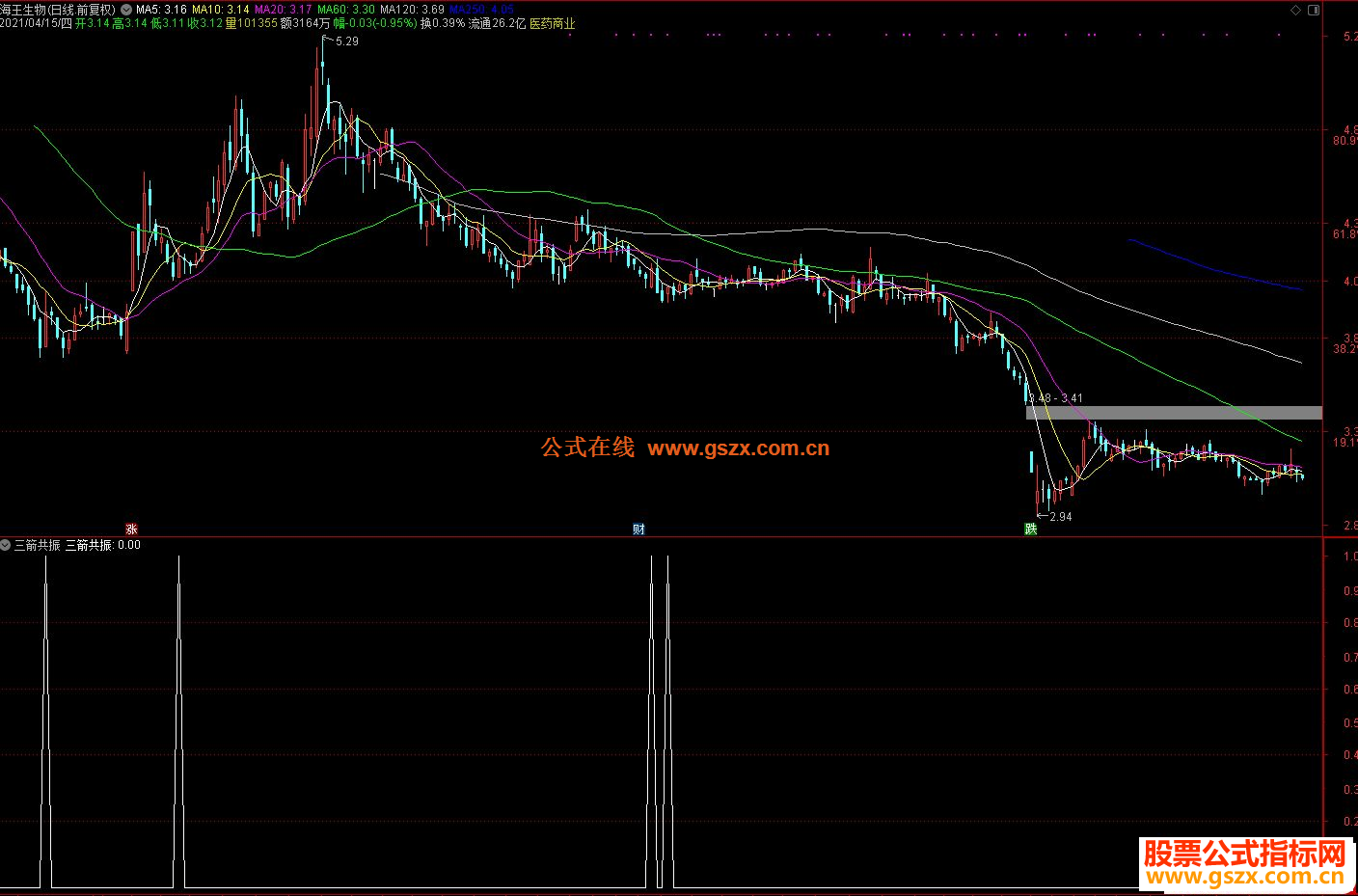Click the 幅-0.03(-0.95%) change value
This screenshot has height=896, width=1358.
[x=374, y=23]
